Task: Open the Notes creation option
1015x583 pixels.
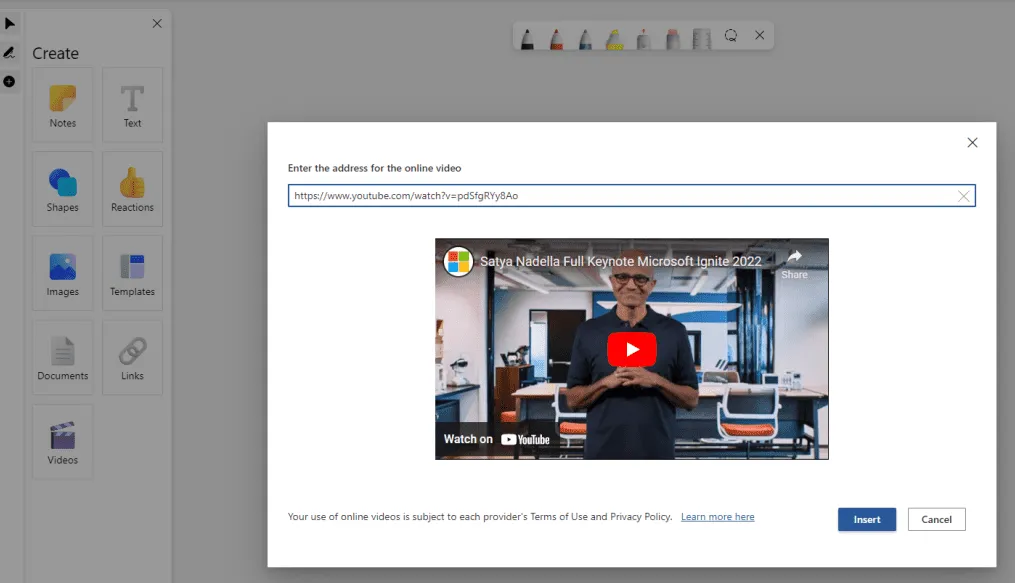Action: (62, 103)
